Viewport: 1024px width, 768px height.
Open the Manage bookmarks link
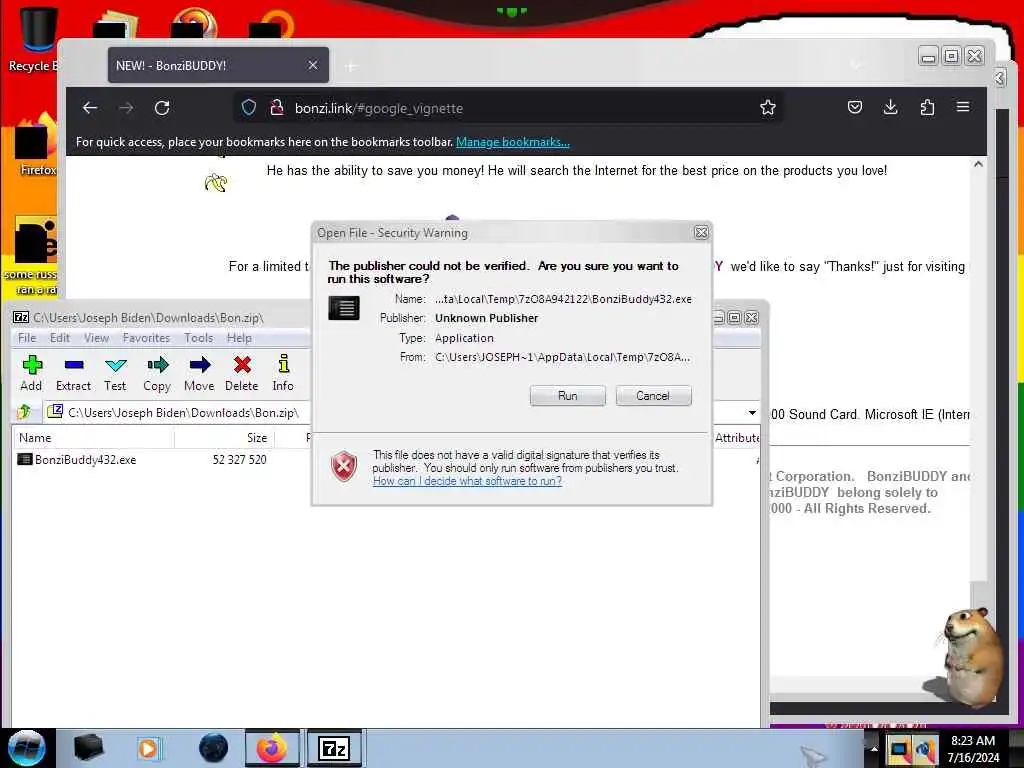pyautogui.click(x=513, y=142)
